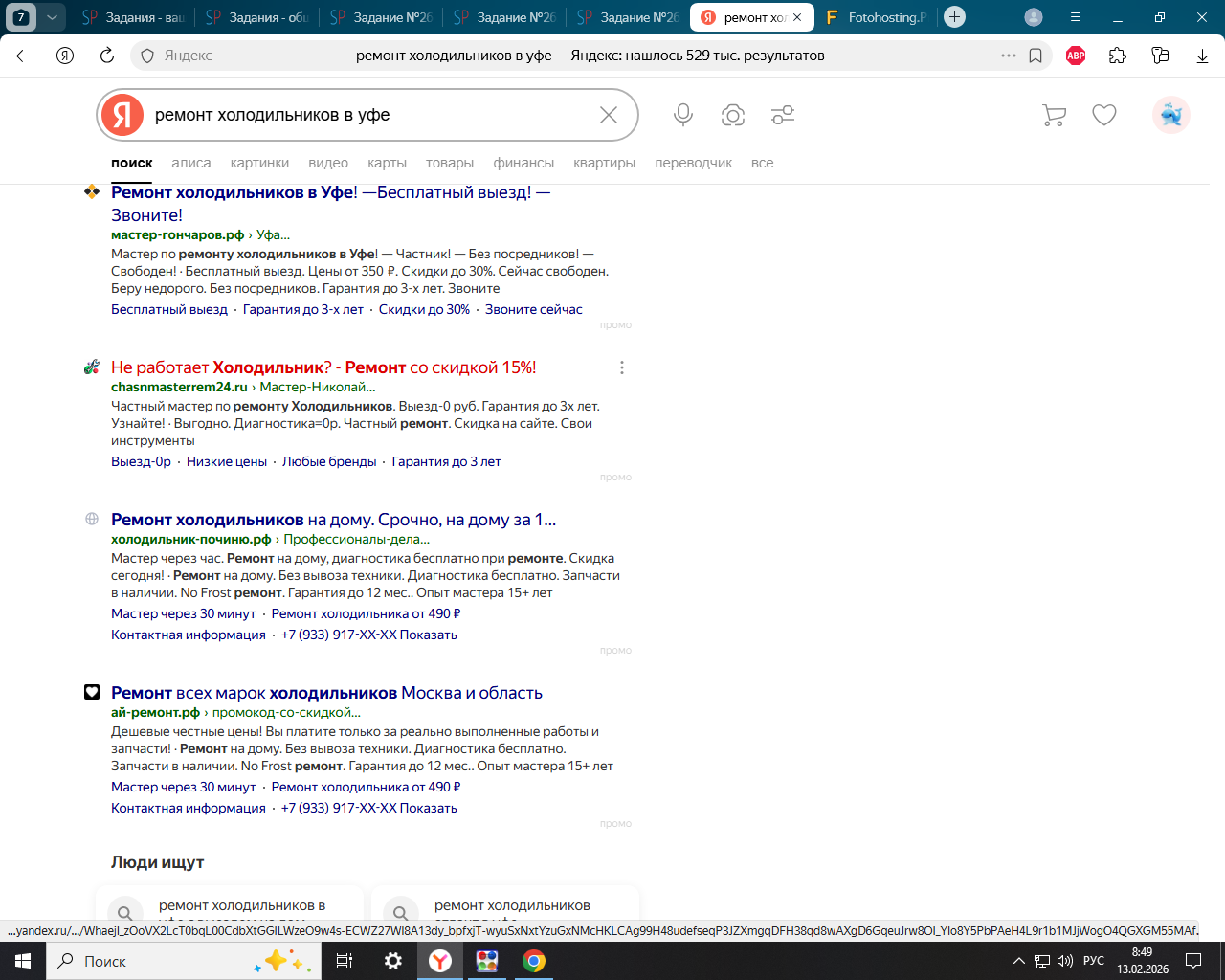Click 'Низкие цены' sitelink
The height and width of the screenshot is (980, 1225).
[x=227, y=461]
